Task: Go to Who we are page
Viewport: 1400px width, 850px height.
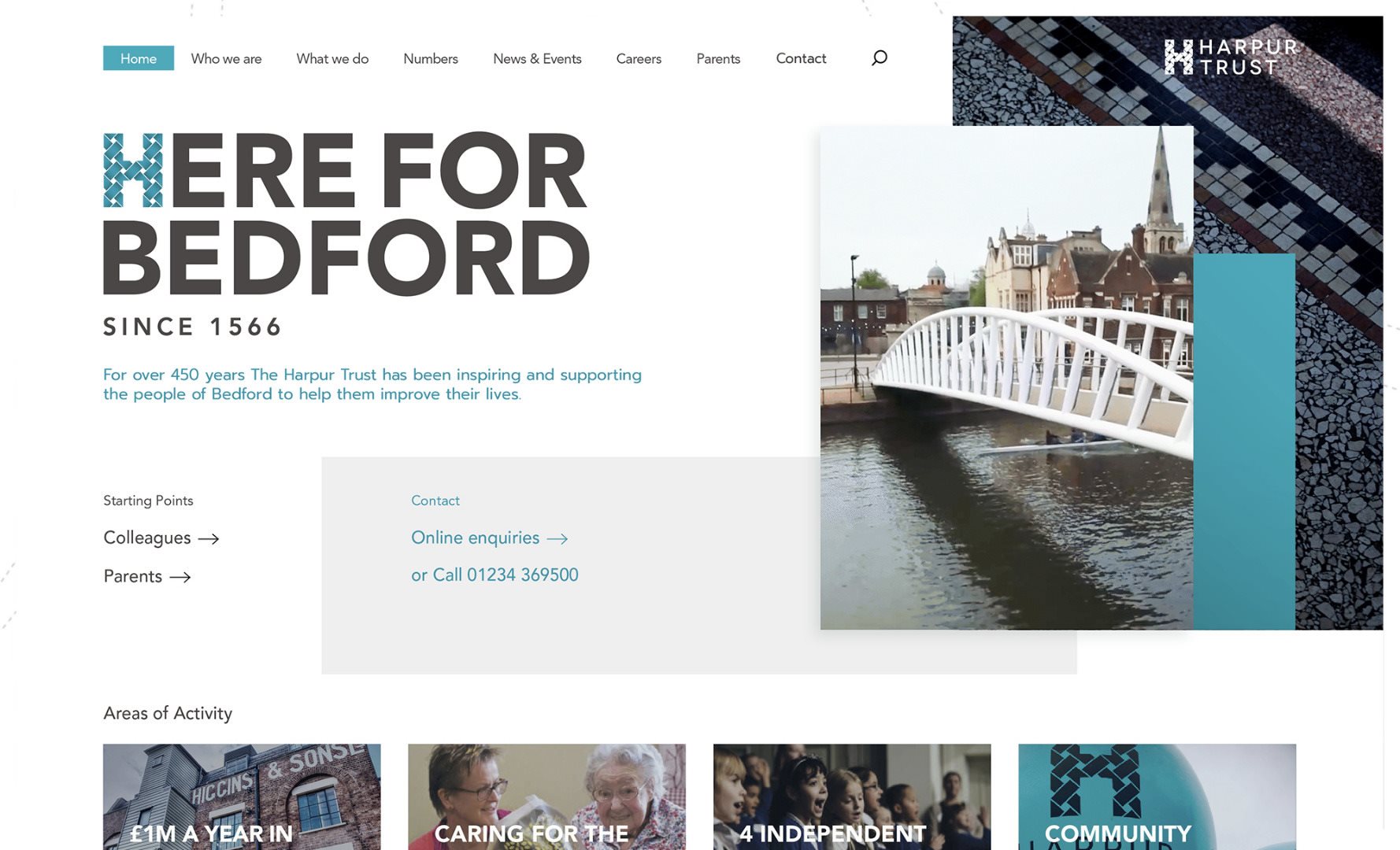Action: tap(226, 59)
